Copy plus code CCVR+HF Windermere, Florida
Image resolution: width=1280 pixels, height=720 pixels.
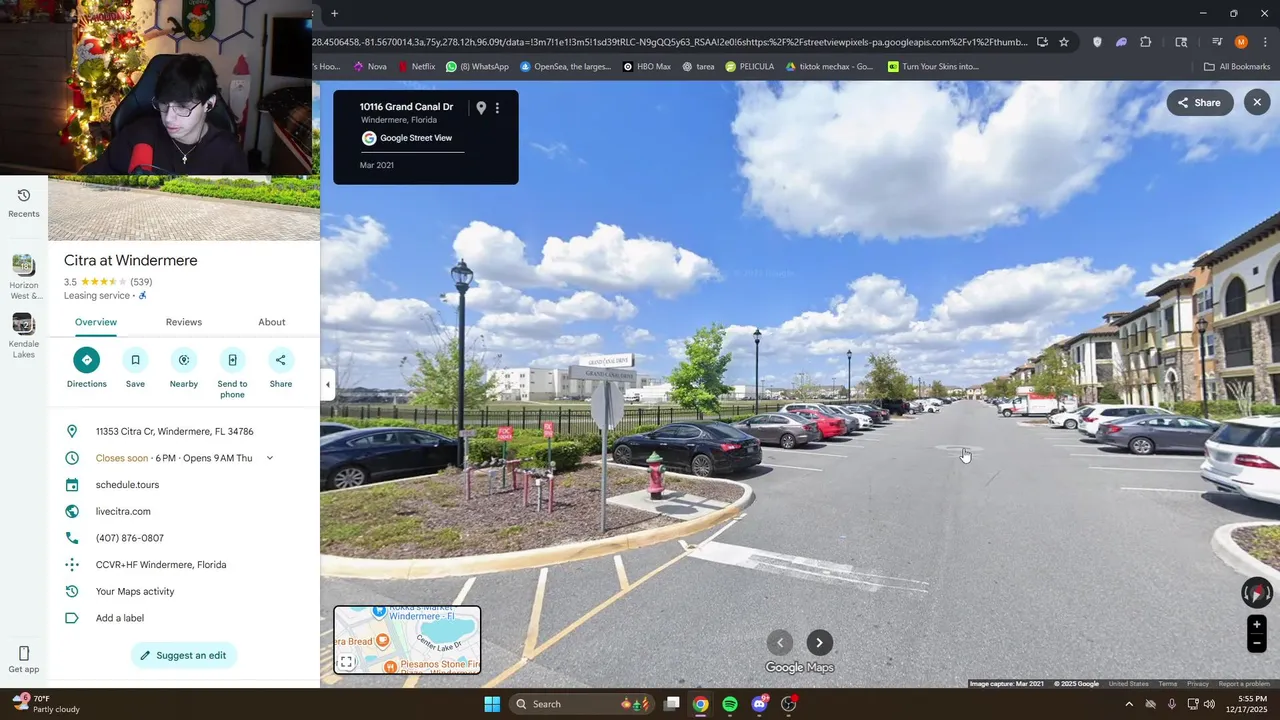coord(161,565)
